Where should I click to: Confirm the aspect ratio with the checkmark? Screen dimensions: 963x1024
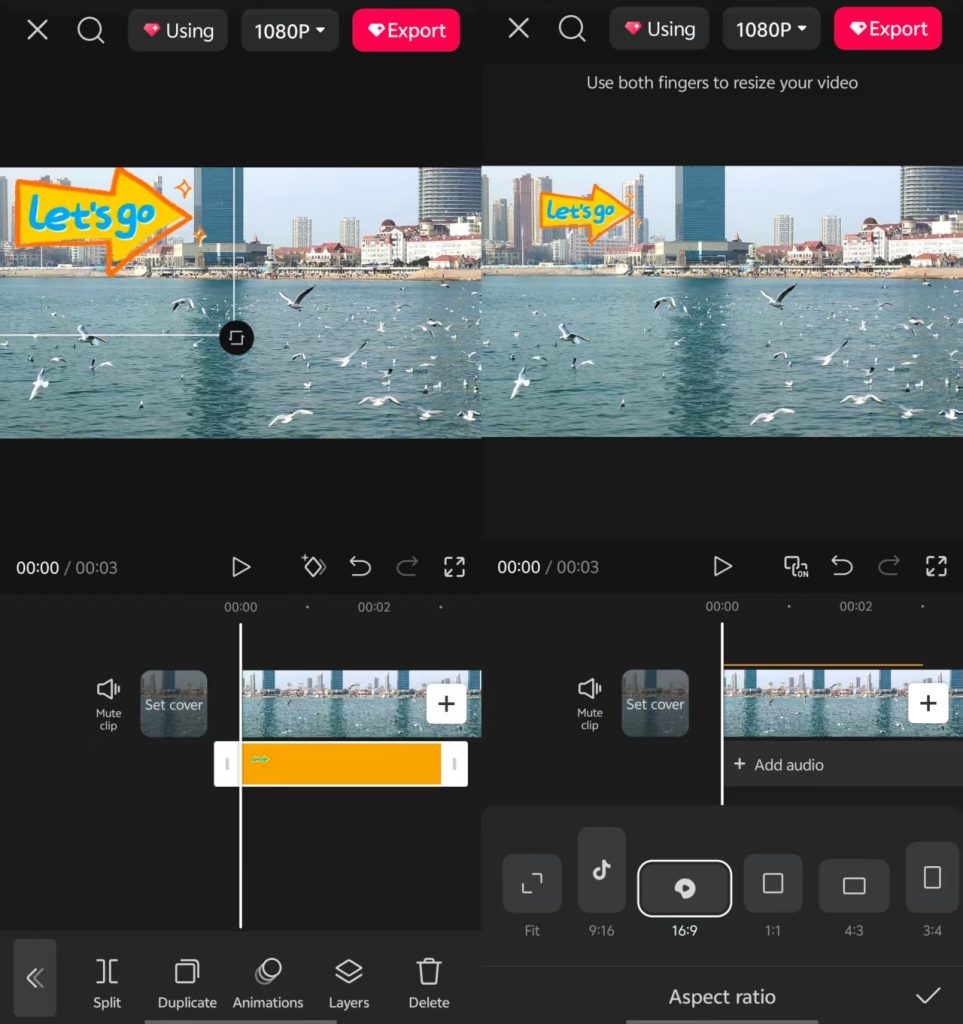pyautogui.click(x=928, y=995)
